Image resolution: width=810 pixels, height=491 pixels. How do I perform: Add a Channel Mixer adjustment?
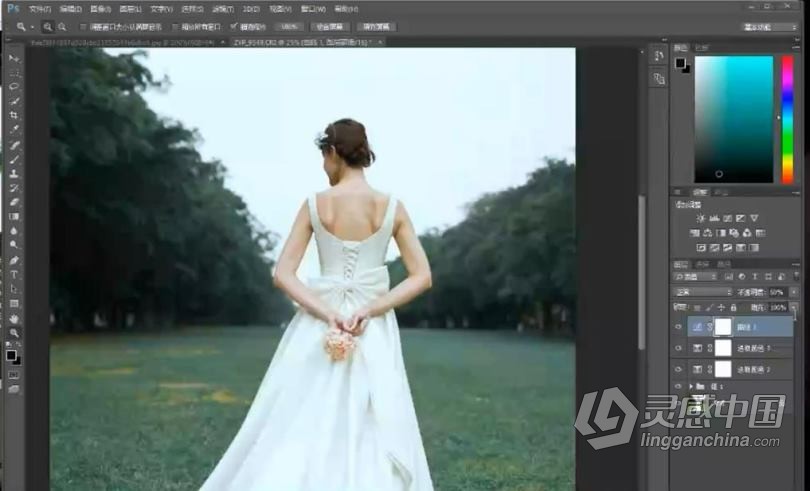pyautogui.click(x=747, y=233)
